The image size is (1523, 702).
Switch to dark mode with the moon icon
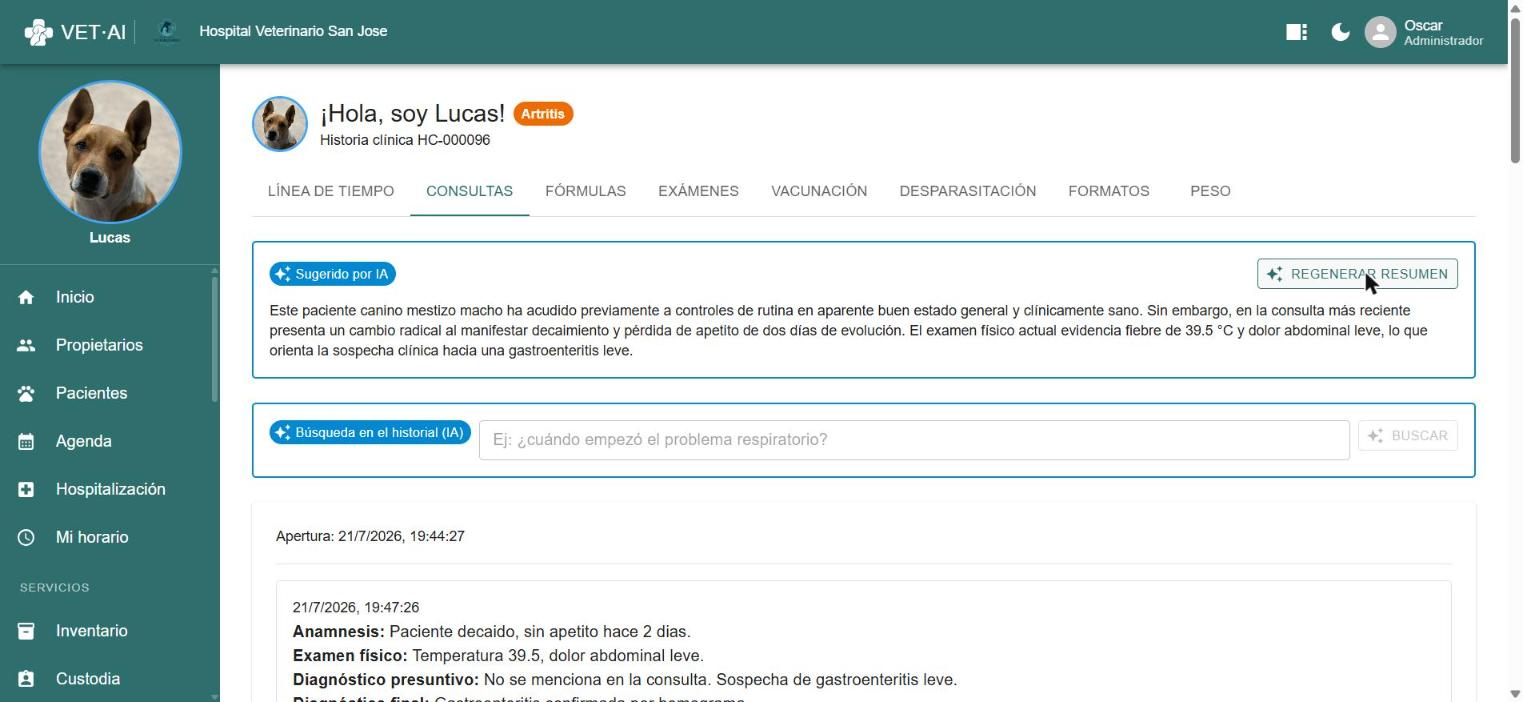[x=1341, y=32]
